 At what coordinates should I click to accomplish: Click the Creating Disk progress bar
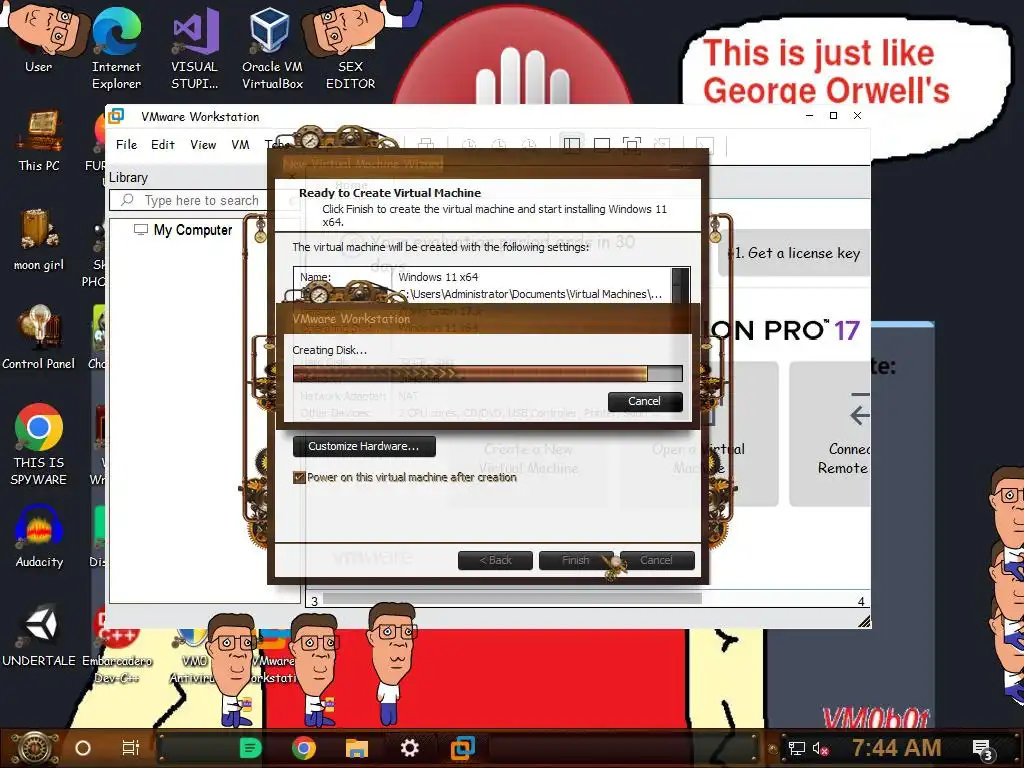488,374
